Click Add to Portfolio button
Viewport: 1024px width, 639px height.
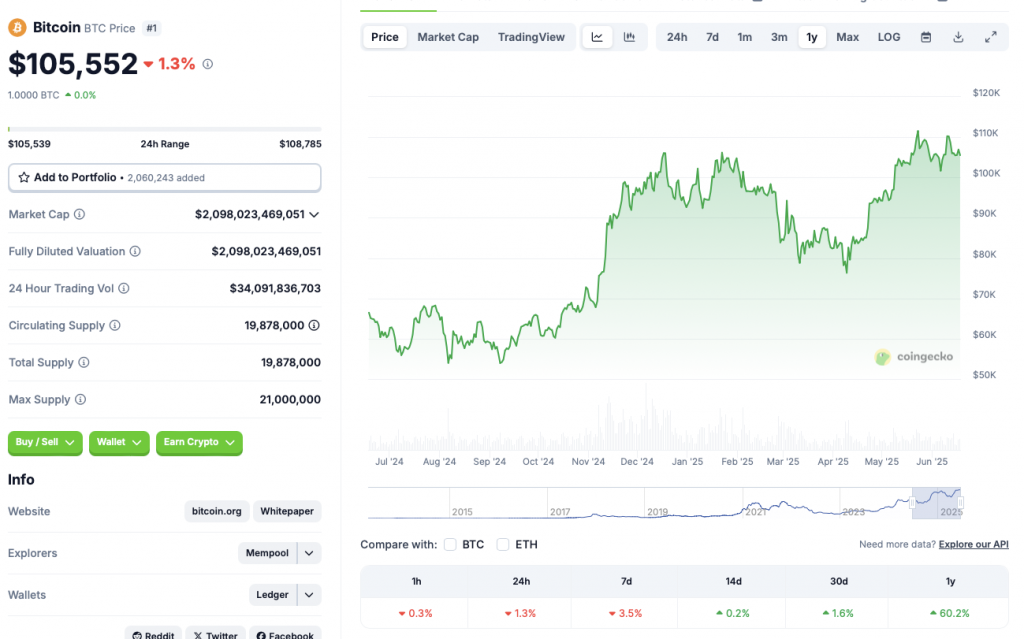point(165,178)
